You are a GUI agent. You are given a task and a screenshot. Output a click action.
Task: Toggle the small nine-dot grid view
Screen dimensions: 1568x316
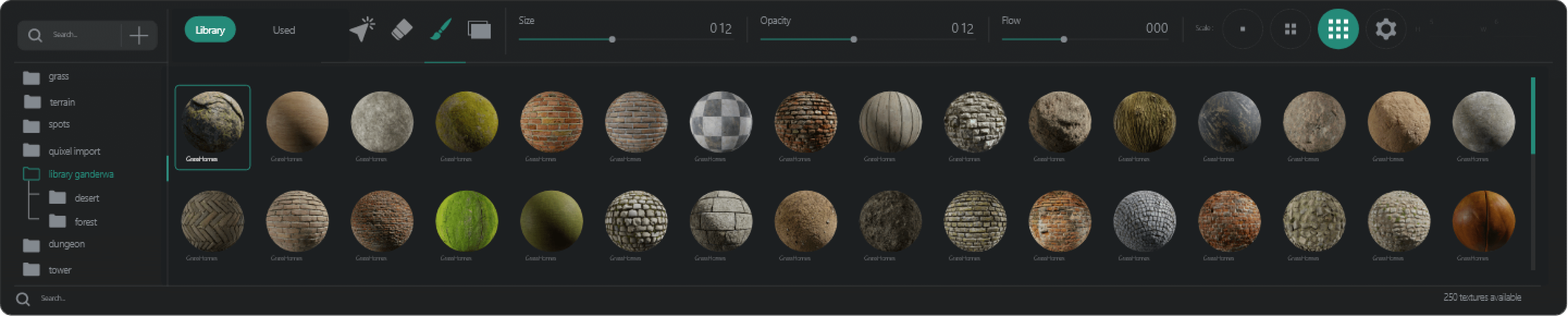pos(1338,29)
